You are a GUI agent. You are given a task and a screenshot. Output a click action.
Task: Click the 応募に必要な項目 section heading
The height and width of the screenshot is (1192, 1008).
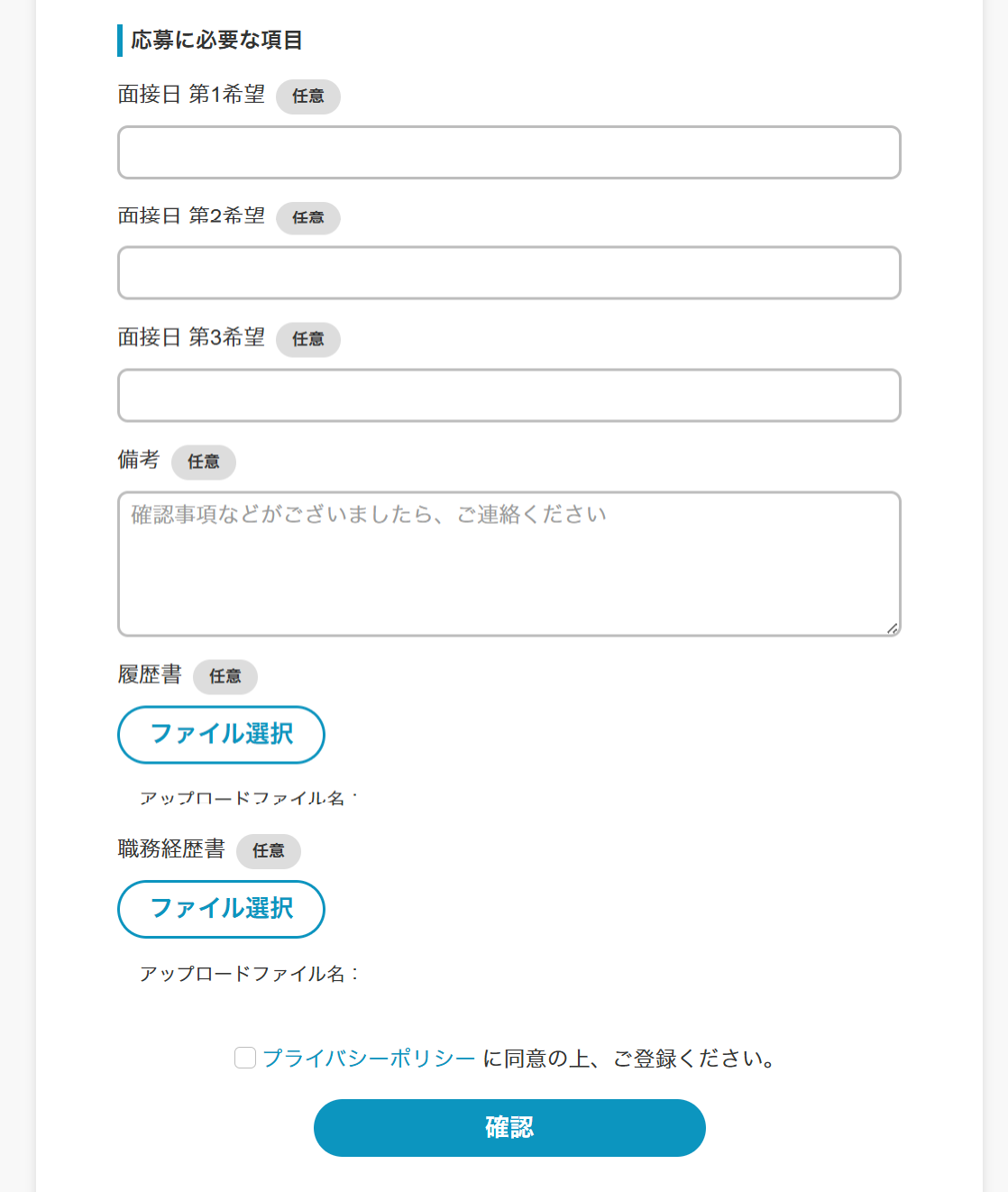point(216,41)
